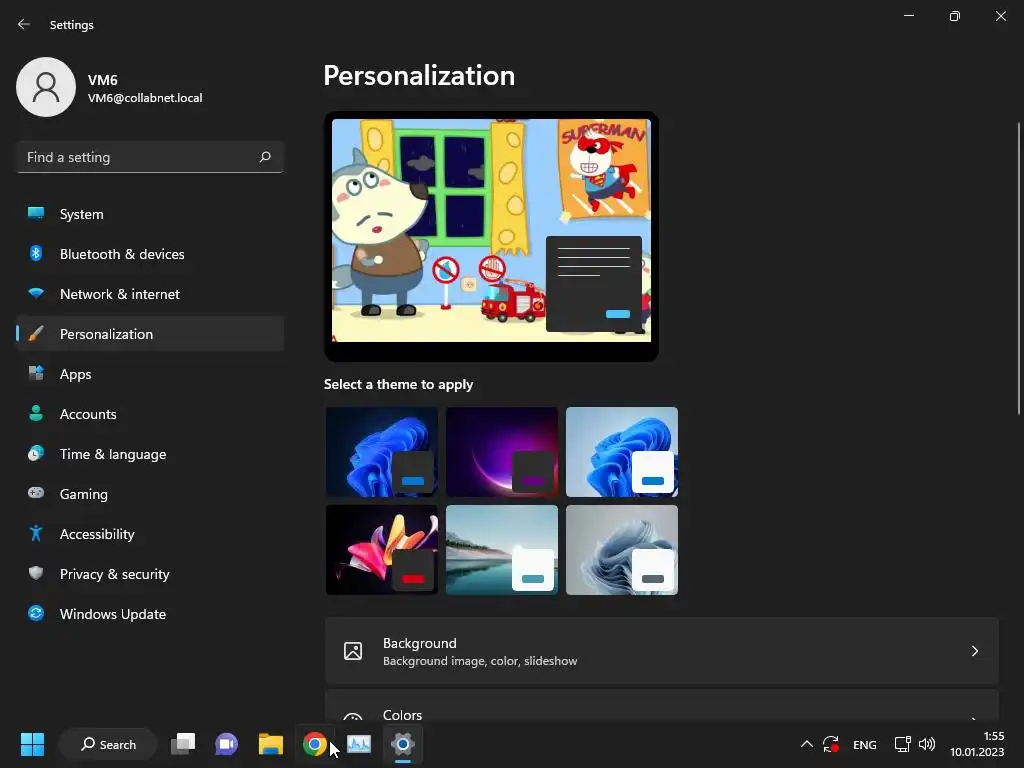Viewport: 1024px width, 768px height.
Task: Open the clock showing 1:55
Action: click(977, 744)
